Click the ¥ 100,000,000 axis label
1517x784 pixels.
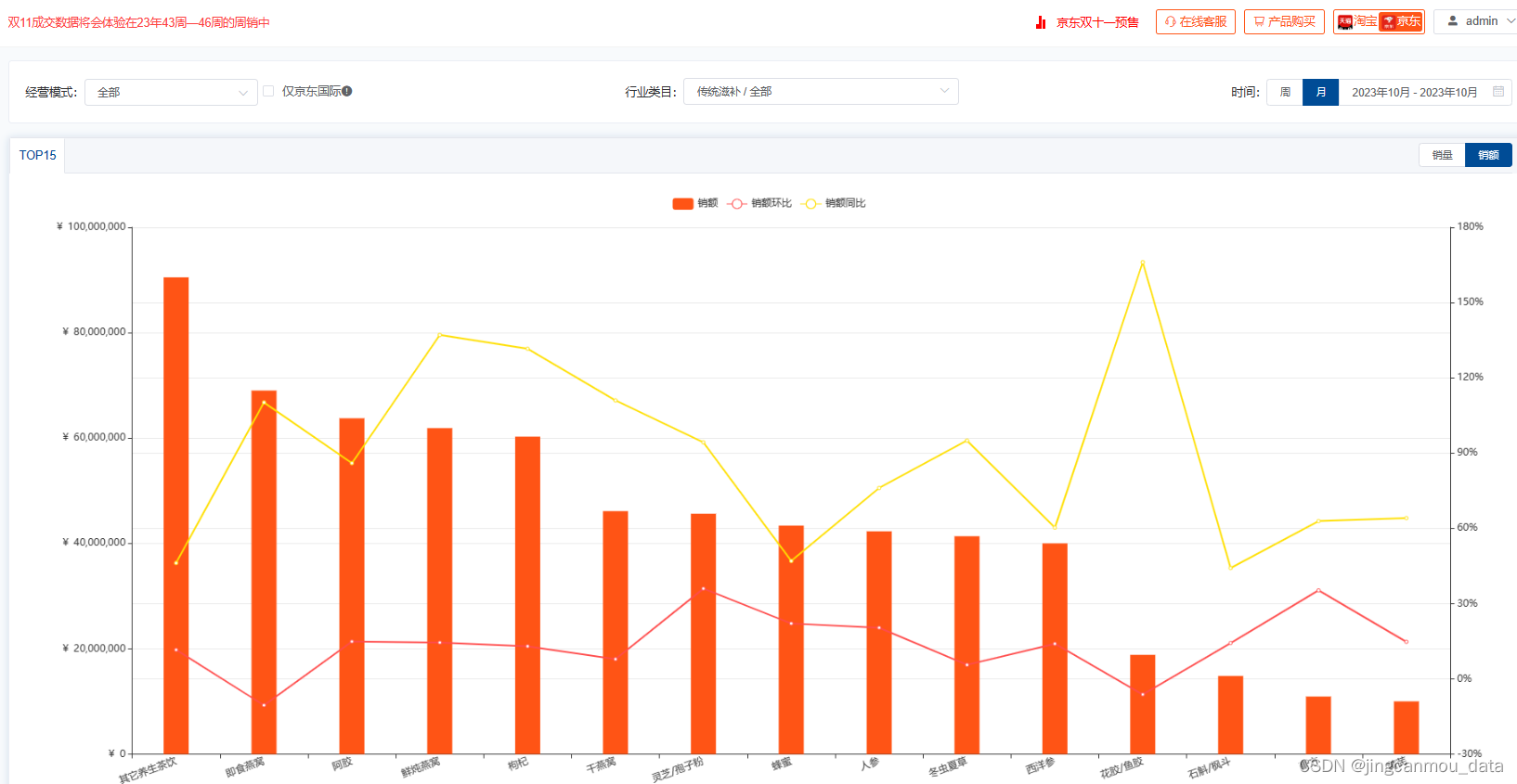(x=91, y=226)
